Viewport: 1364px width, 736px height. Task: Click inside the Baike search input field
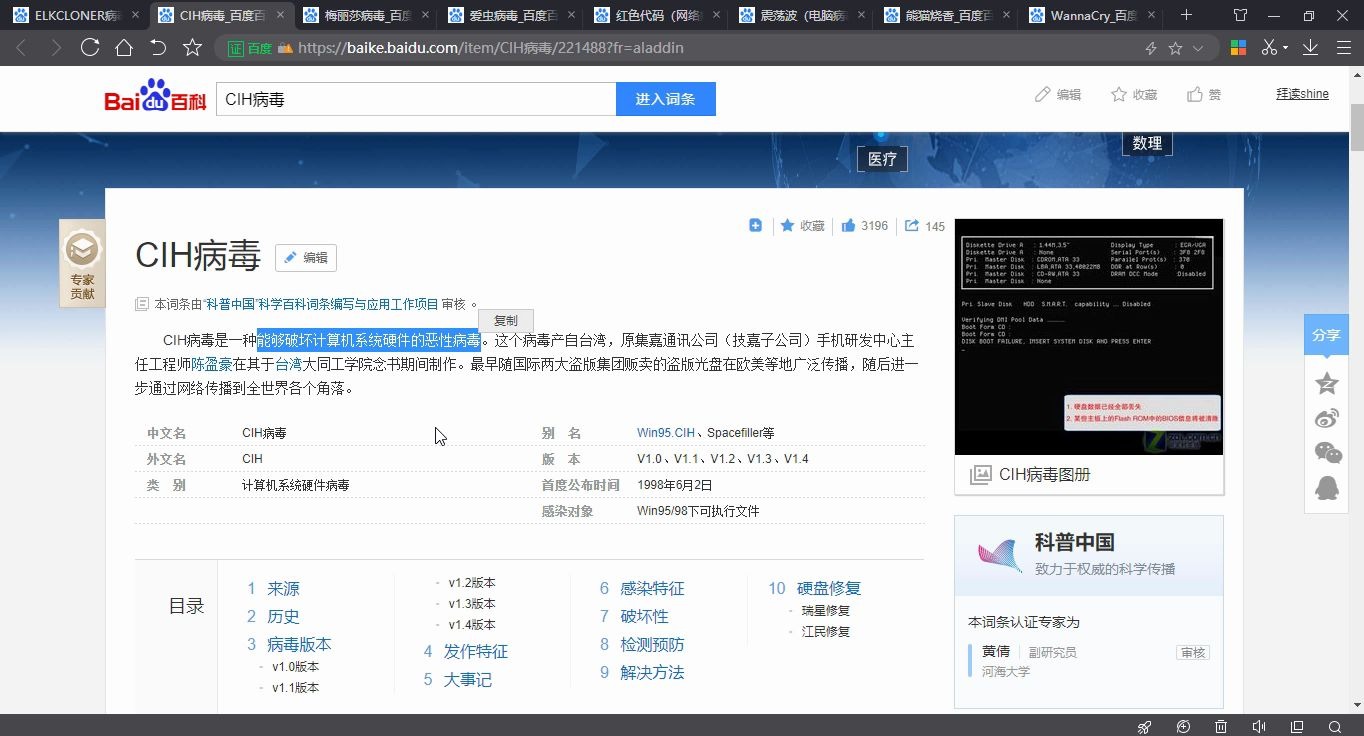pyautogui.click(x=415, y=98)
